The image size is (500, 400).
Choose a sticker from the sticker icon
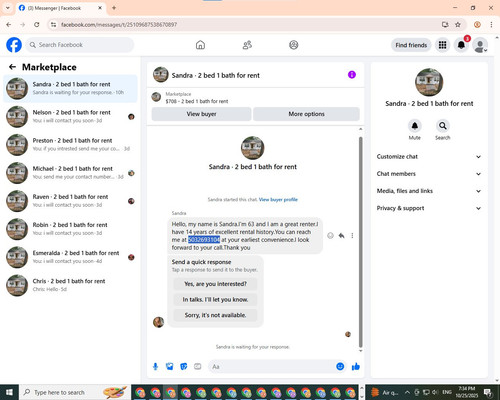[x=184, y=367]
